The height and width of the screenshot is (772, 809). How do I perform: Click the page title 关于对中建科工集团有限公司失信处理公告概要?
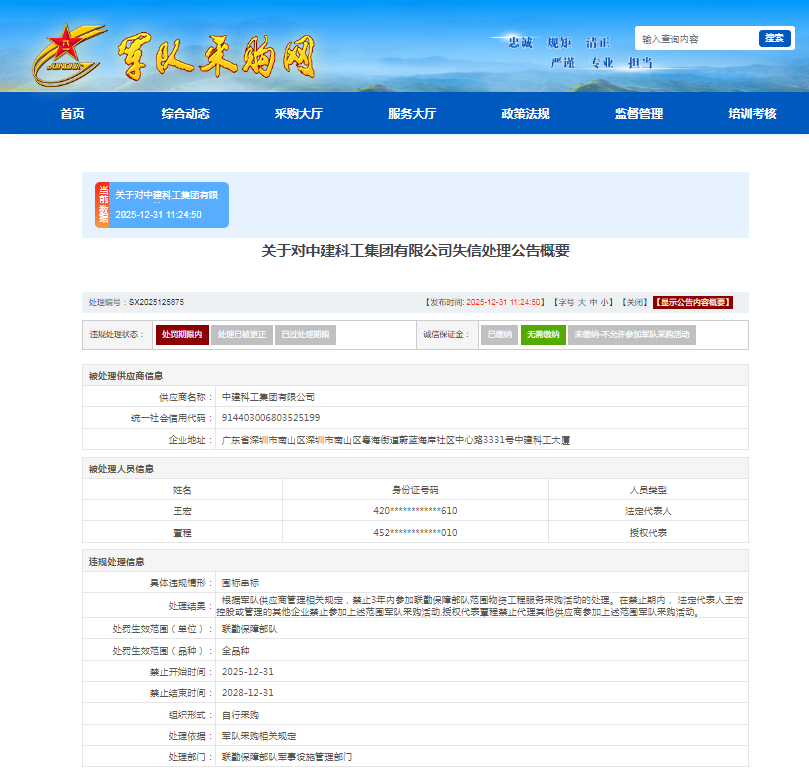[415, 251]
